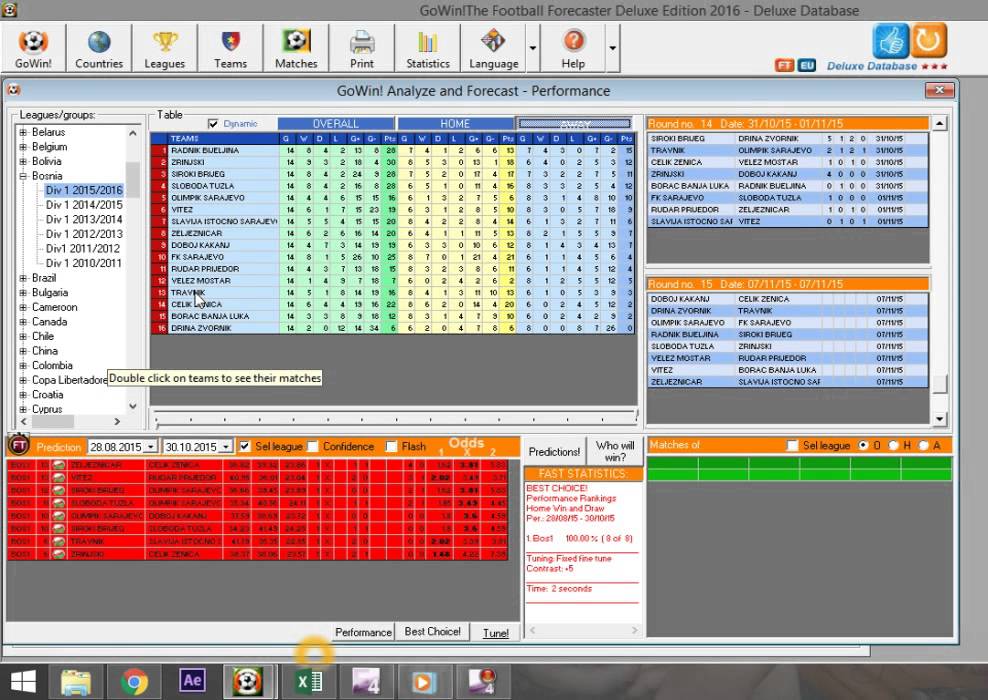Open the 30.10.2015 end date dropdown
The image size is (988, 700).
pyautogui.click(x=226, y=447)
